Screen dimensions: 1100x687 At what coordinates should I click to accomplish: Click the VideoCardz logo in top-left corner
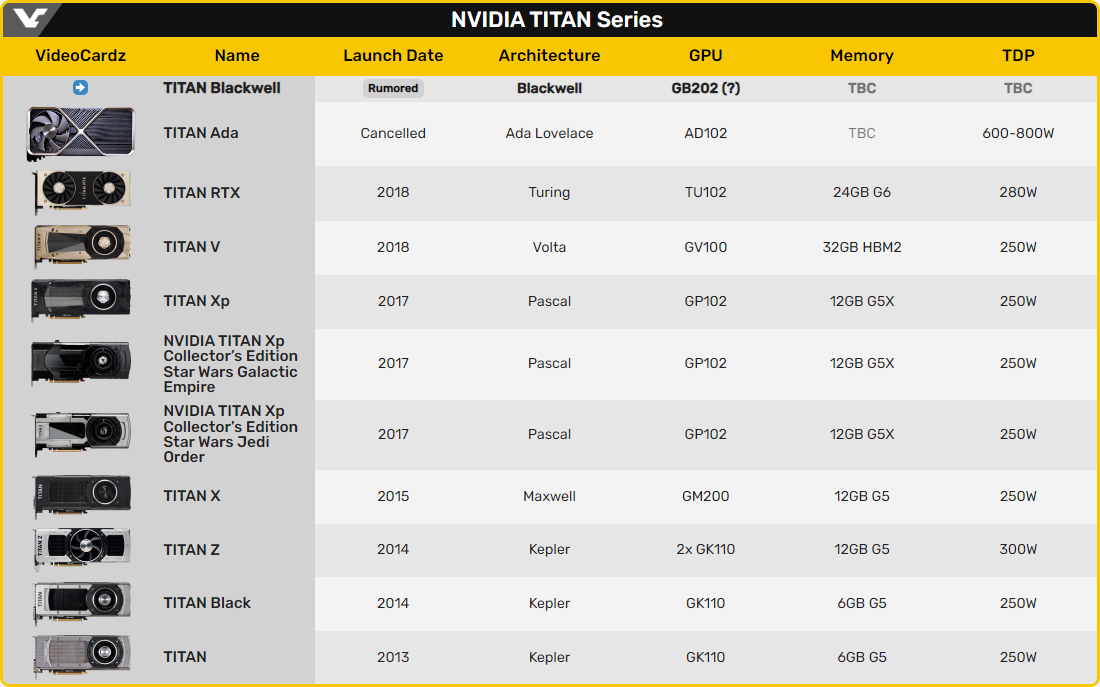click(30, 19)
